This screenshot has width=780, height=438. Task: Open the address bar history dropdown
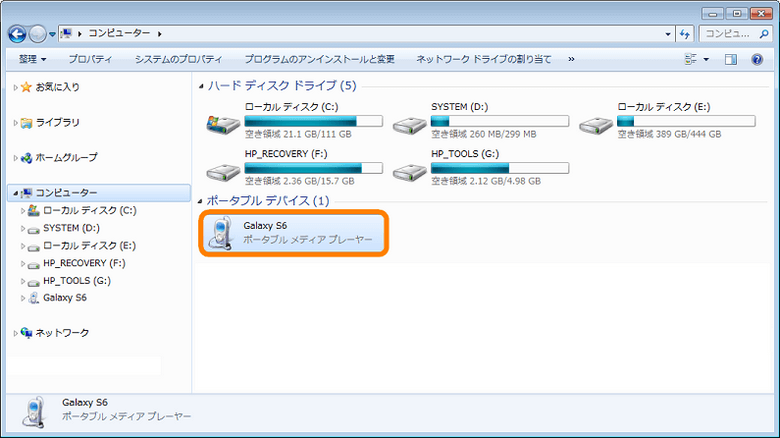tap(668, 34)
